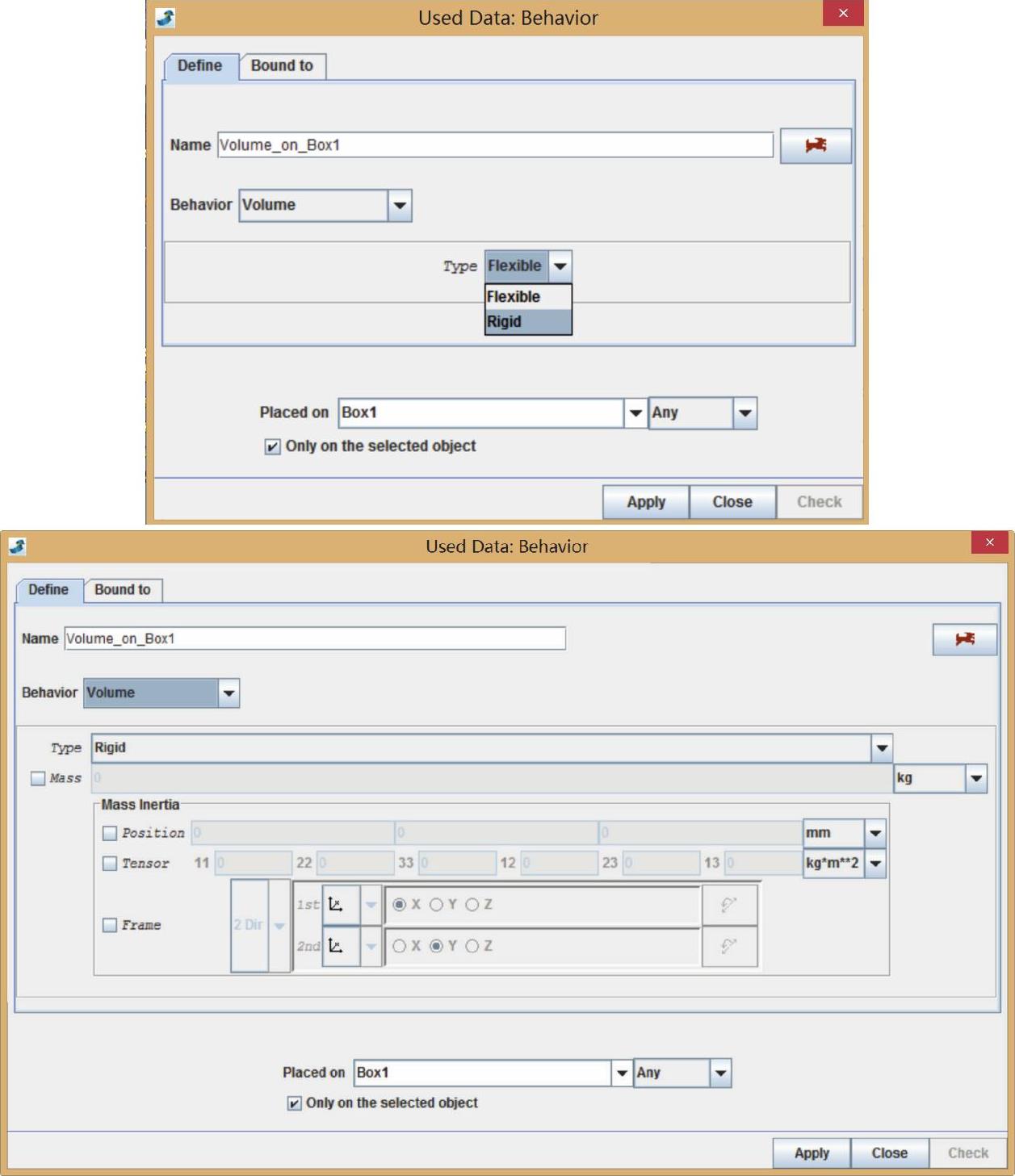Click app logo icon in title bar above Flexible list

[x=166, y=18]
